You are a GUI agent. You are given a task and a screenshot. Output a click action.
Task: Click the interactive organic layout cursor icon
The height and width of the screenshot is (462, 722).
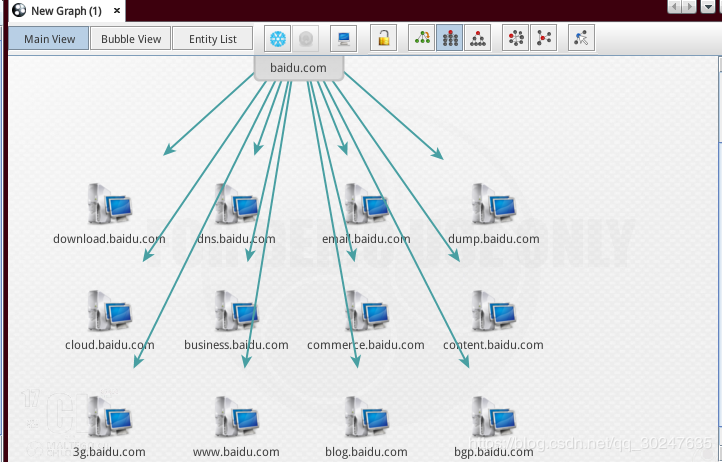[x=582, y=38]
